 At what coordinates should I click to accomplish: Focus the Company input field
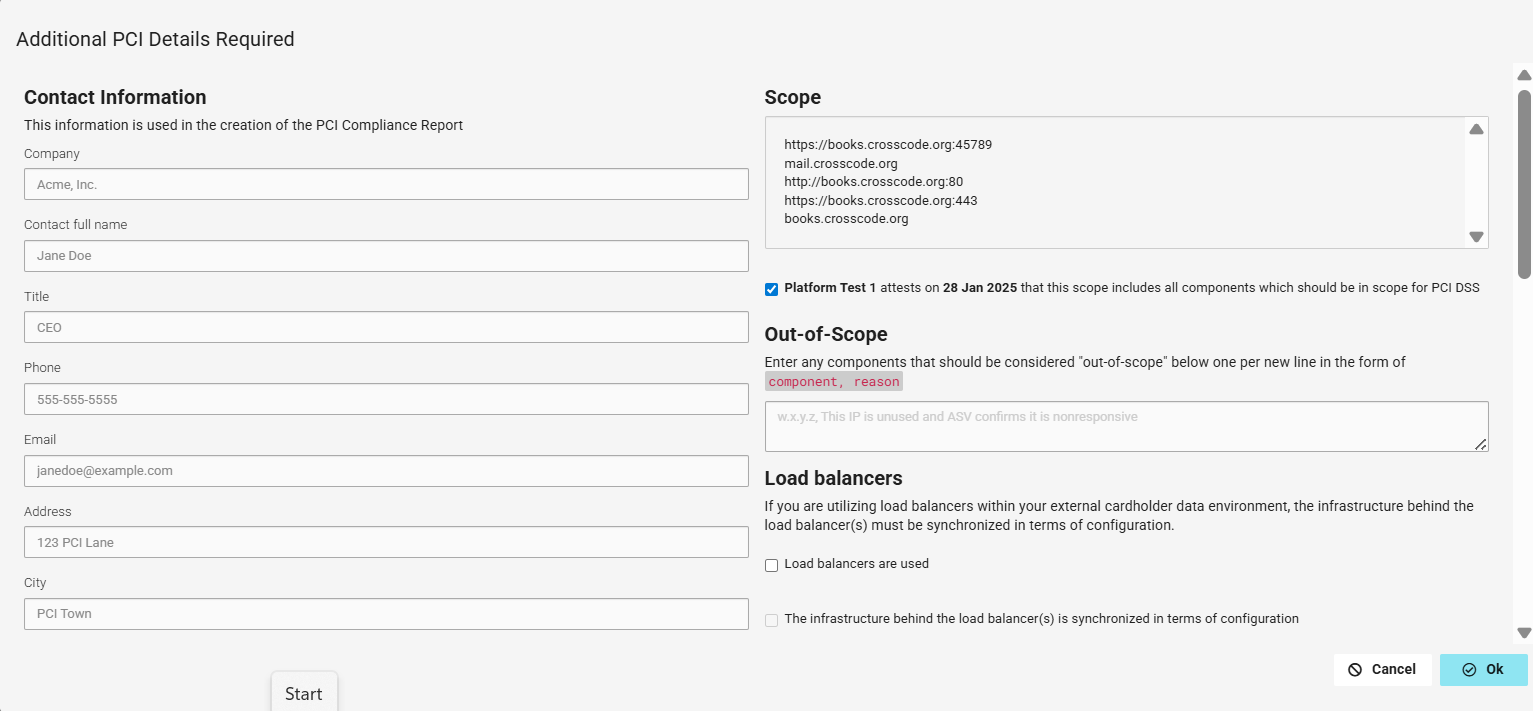(x=386, y=184)
